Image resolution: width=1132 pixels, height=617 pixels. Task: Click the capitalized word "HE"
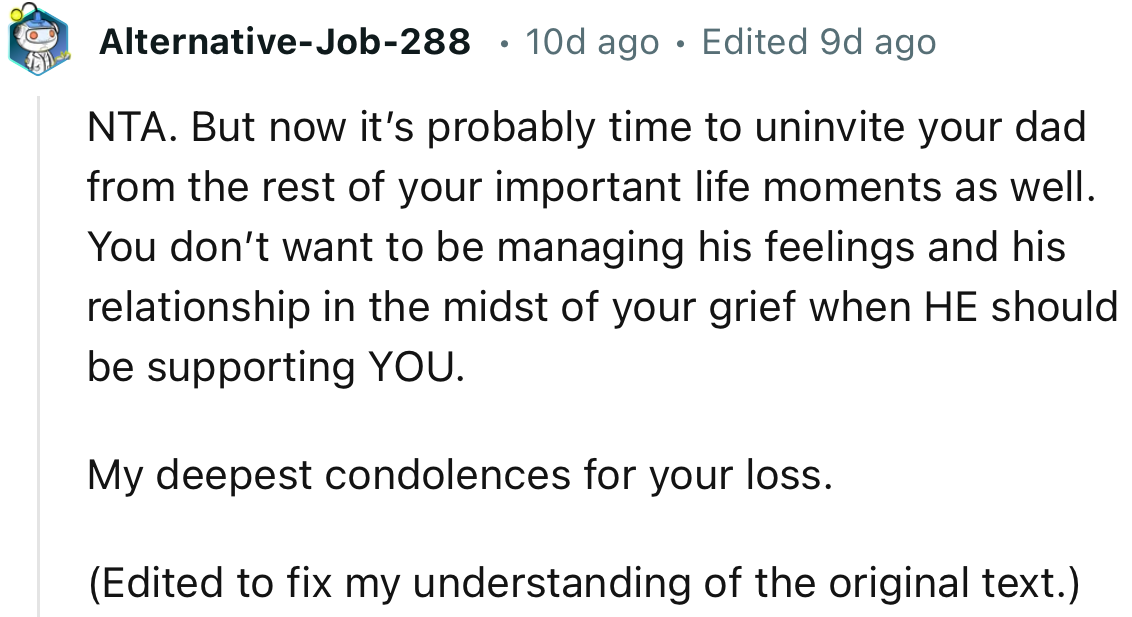[951, 307]
